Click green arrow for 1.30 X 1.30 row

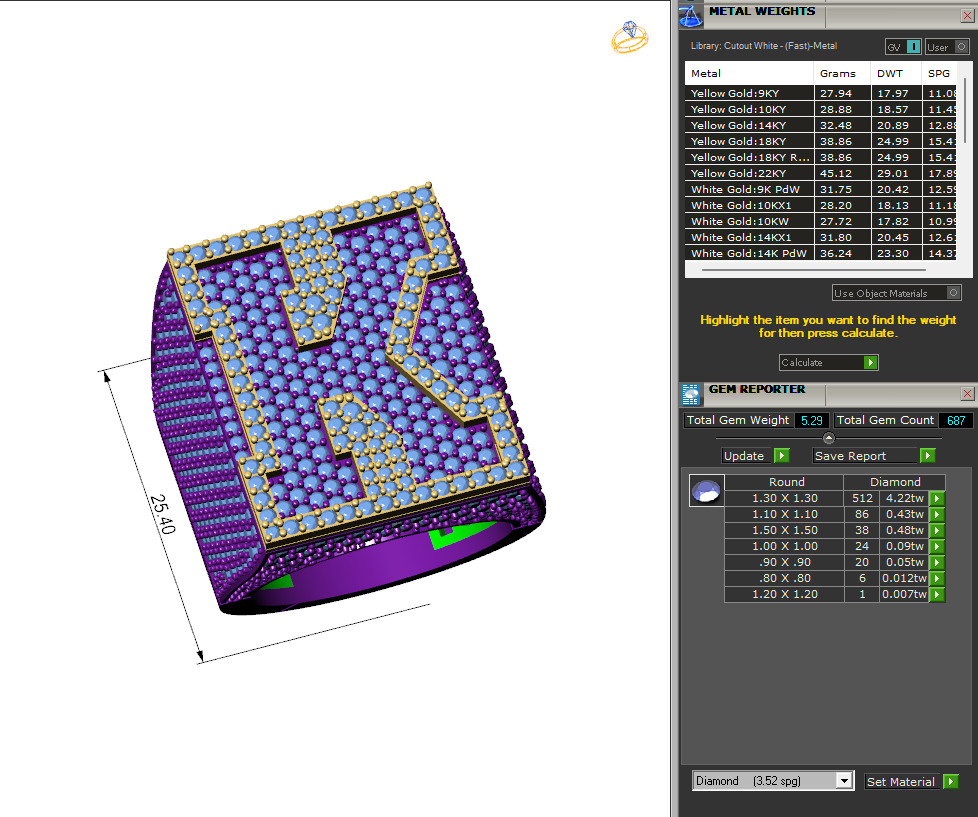(x=937, y=498)
